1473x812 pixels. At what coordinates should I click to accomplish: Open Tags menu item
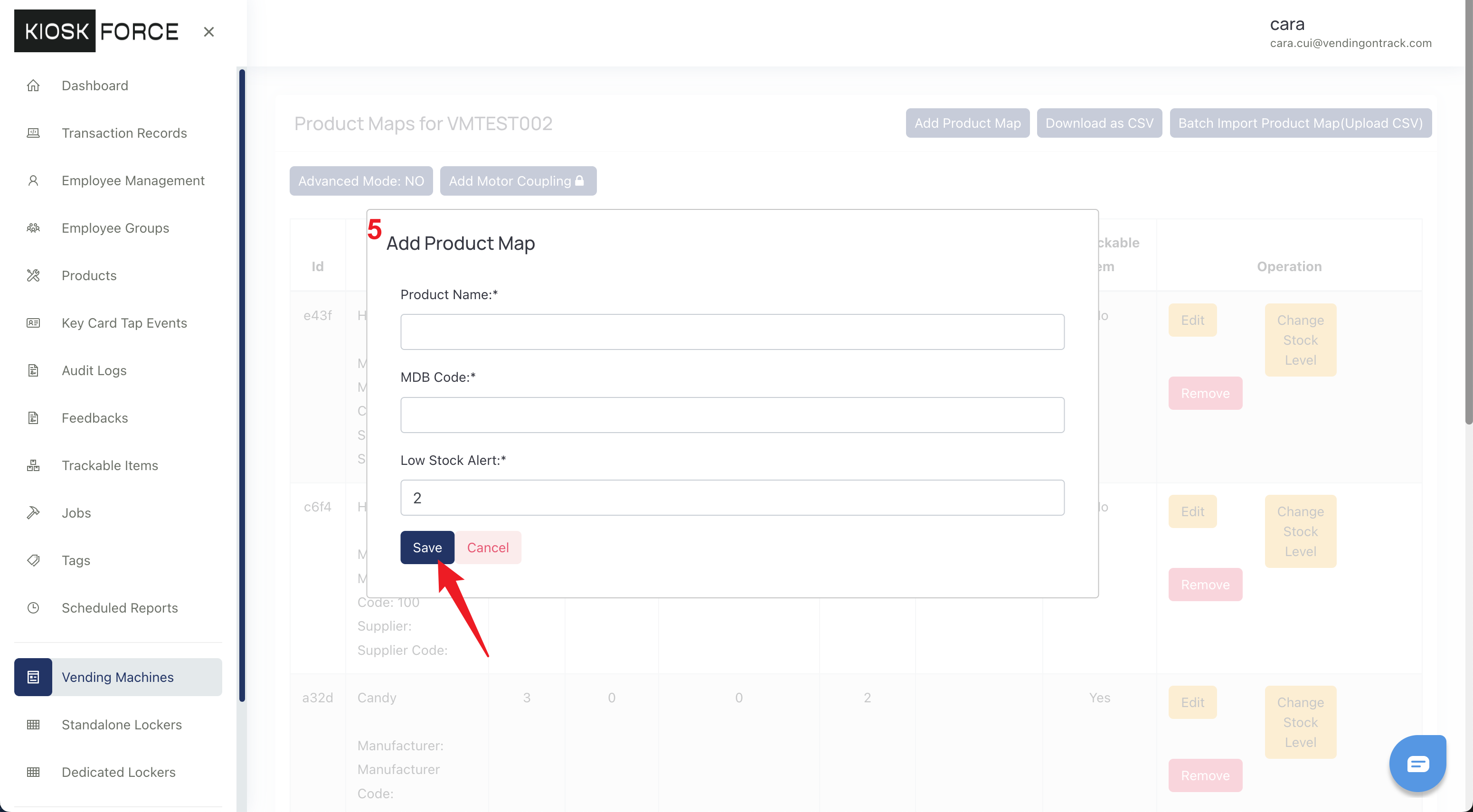tap(118, 560)
